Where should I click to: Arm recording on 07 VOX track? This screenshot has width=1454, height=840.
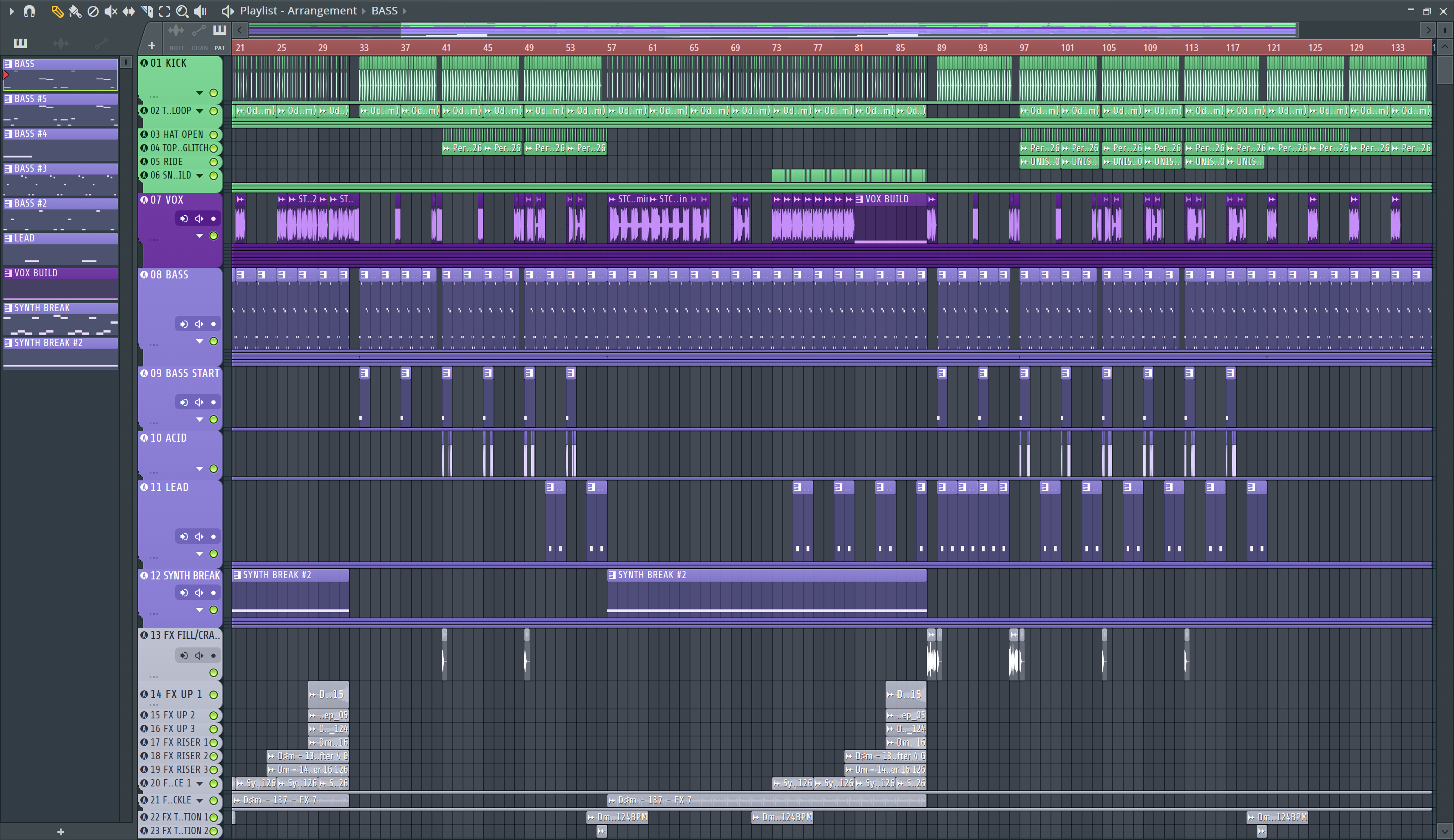[213, 219]
